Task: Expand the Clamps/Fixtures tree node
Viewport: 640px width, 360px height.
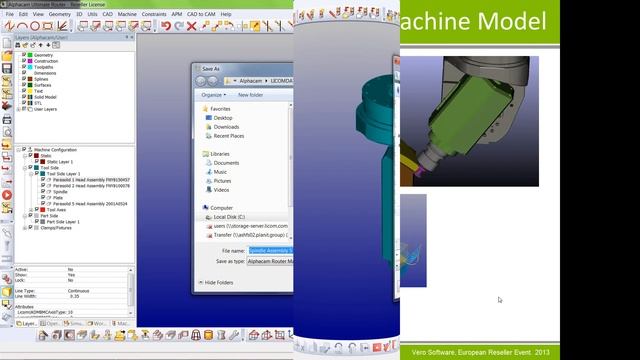Action: tap(24, 228)
